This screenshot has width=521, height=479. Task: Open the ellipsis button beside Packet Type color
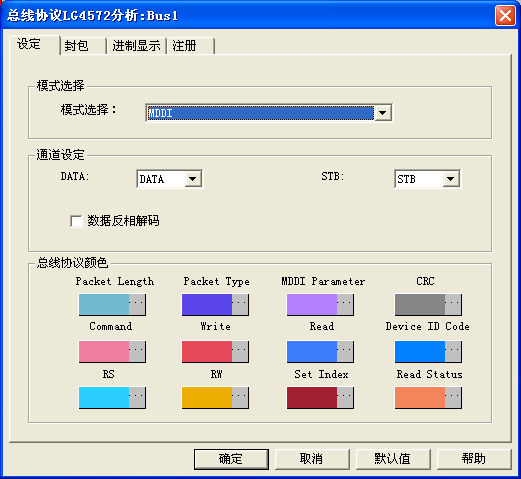tap(240, 304)
